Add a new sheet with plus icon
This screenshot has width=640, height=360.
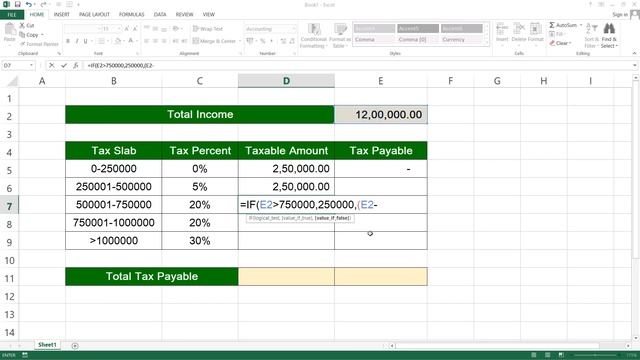click(x=75, y=346)
